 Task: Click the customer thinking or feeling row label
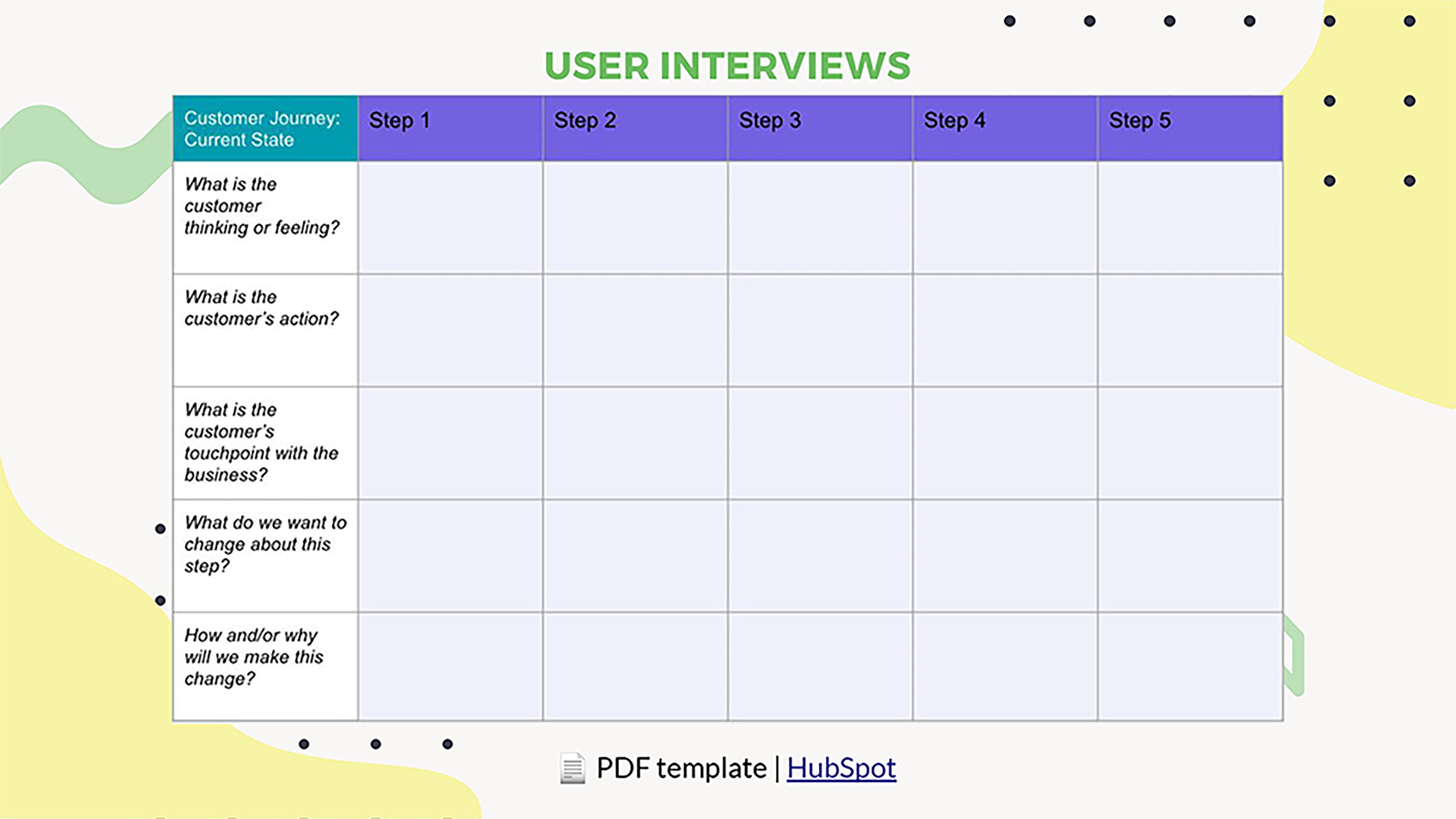pyautogui.click(x=262, y=206)
